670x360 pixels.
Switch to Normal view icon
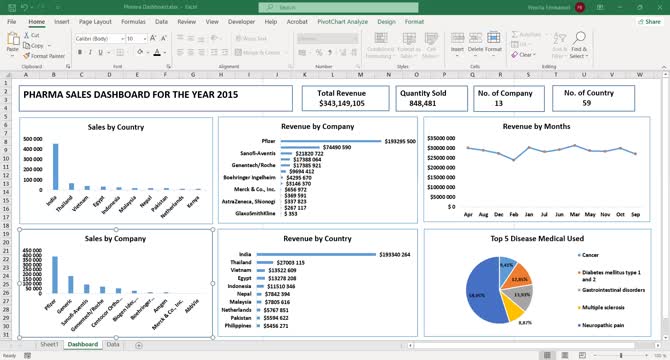point(547,355)
